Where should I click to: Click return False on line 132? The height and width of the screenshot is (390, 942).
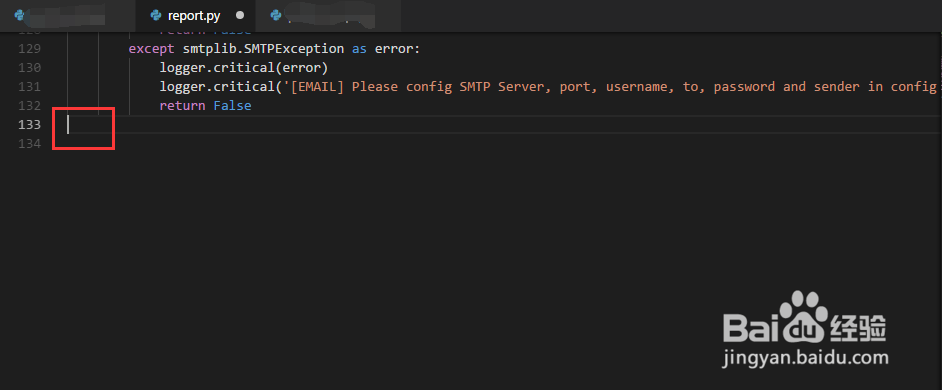[205, 106]
